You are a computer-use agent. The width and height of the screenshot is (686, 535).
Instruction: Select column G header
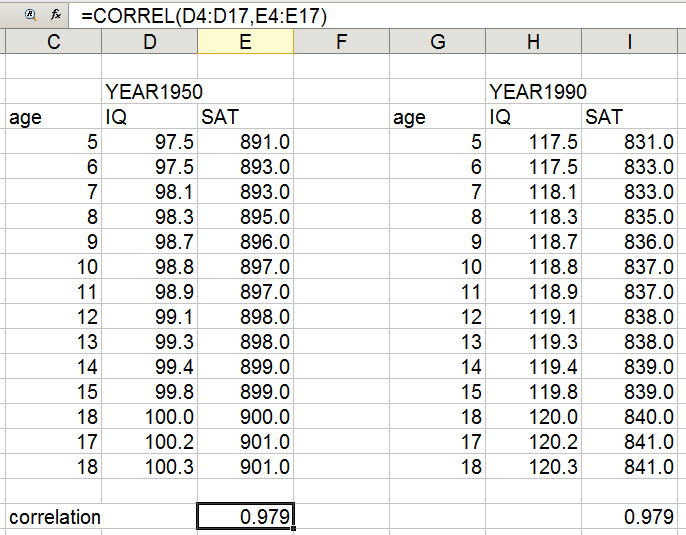click(438, 42)
